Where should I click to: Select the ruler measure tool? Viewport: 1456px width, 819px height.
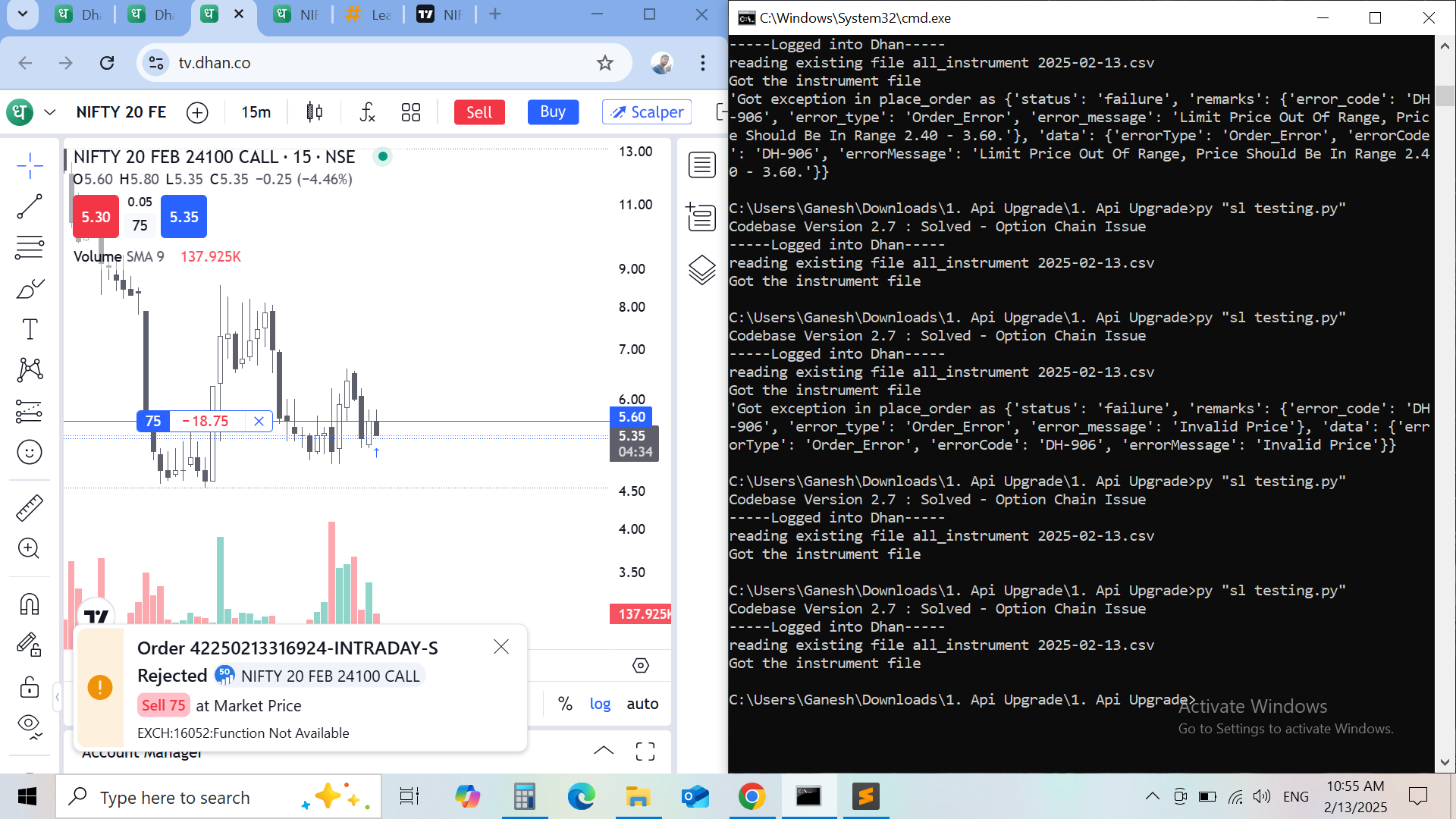pos(30,507)
